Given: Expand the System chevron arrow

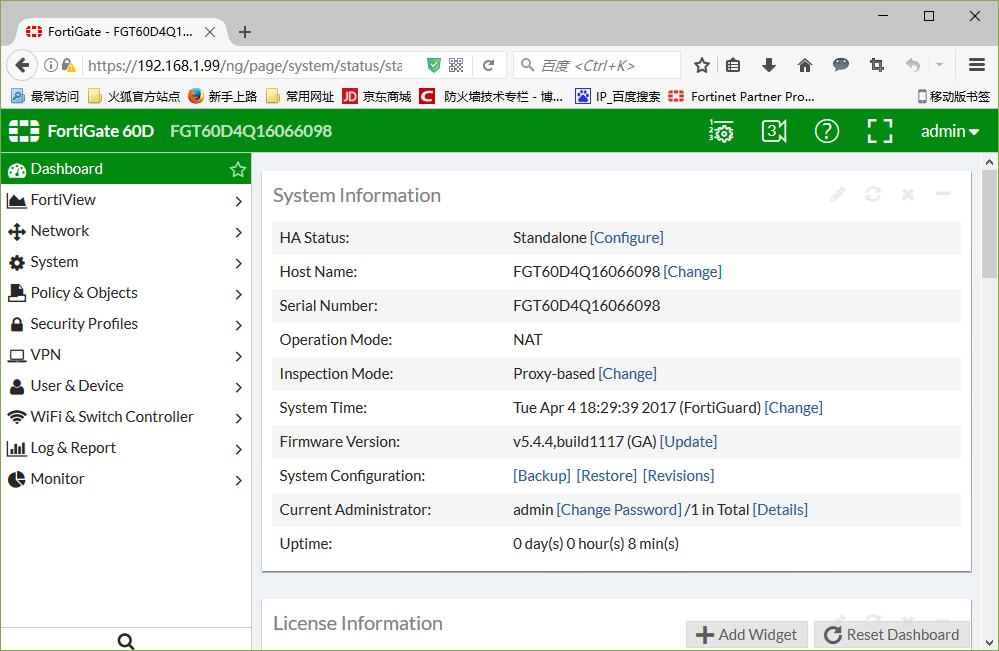Looking at the screenshot, I should click(x=238, y=263).
